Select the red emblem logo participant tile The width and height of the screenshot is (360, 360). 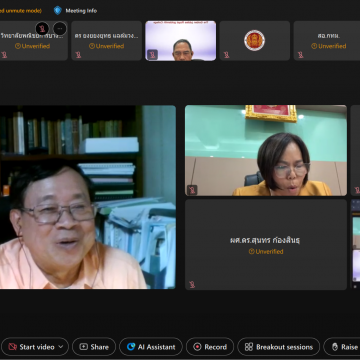[x=254, y=41]
